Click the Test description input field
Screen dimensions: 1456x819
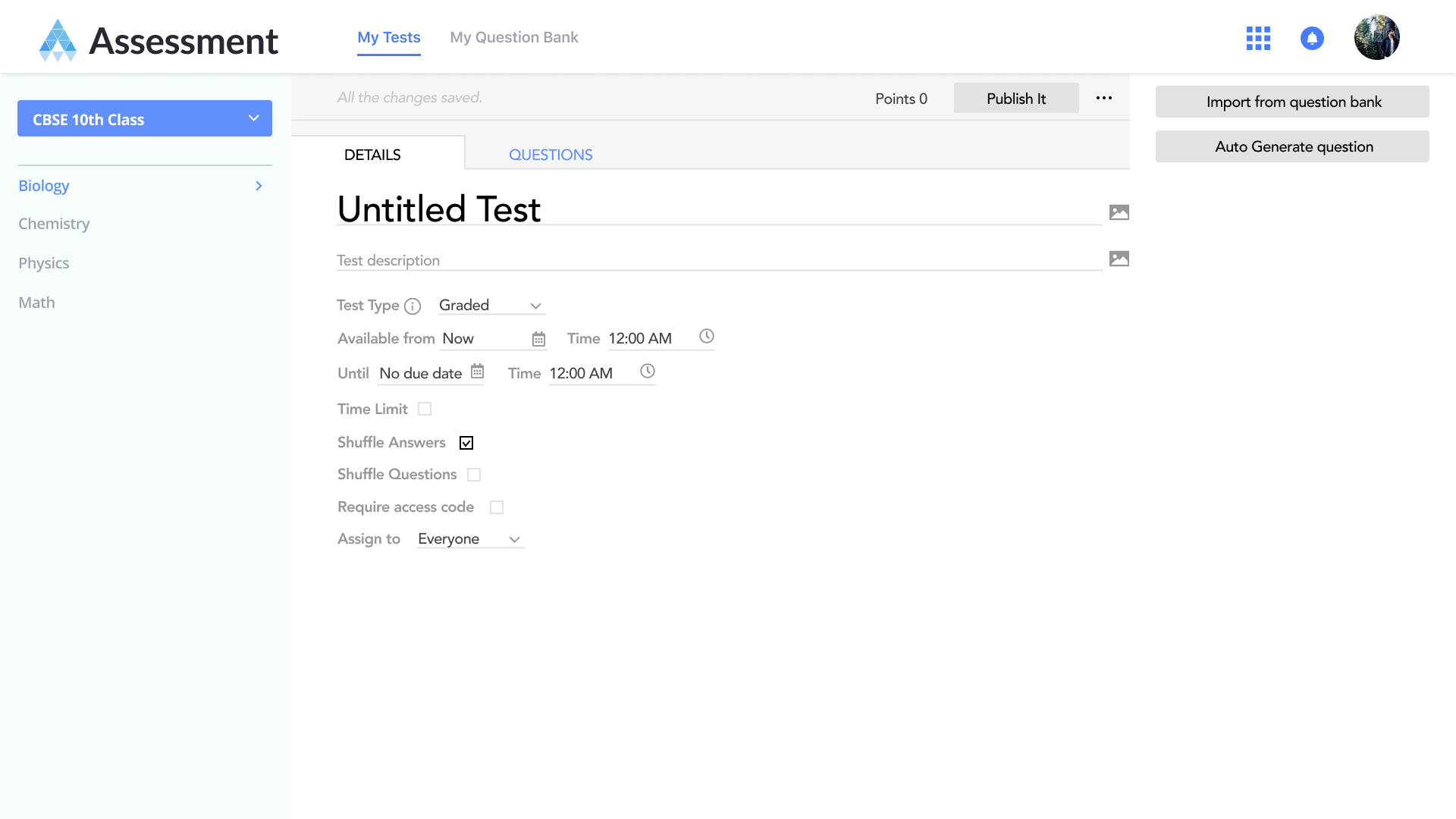tap(718, 260)
